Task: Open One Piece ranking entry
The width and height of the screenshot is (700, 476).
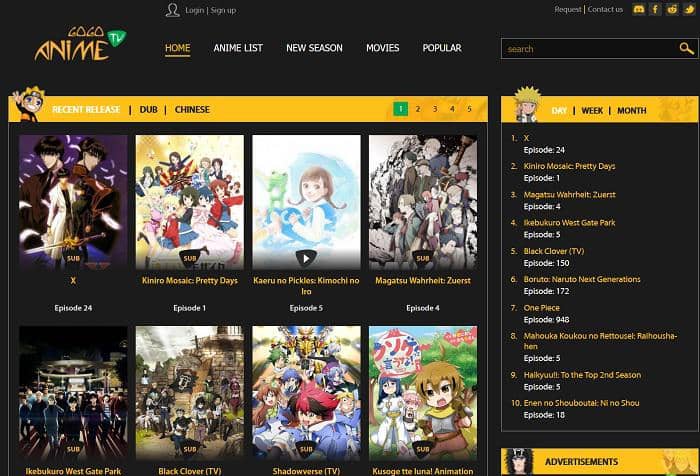Action: [542, 308]
